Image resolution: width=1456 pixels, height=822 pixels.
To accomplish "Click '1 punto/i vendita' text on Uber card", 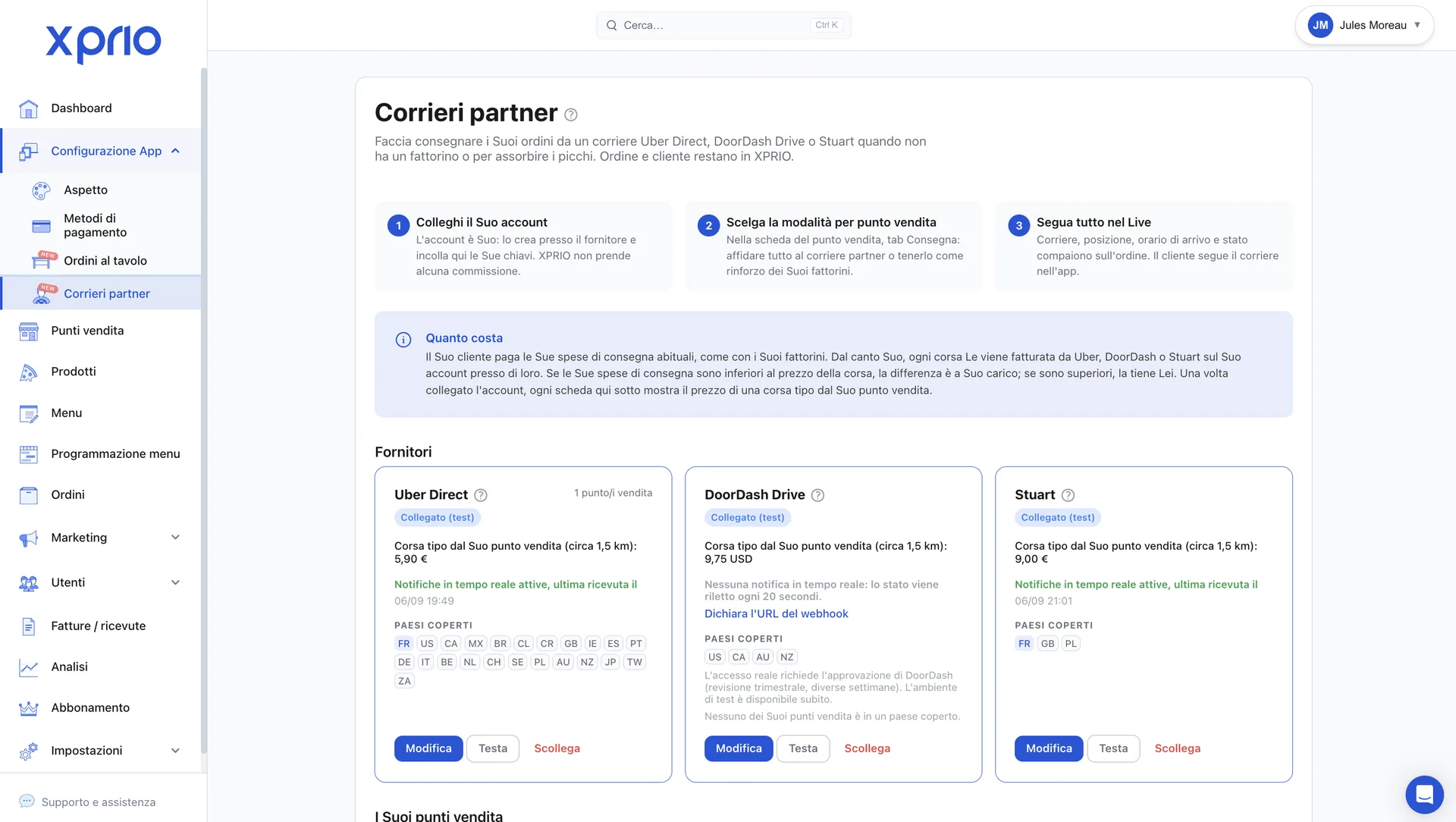I will tap(613, 493).
